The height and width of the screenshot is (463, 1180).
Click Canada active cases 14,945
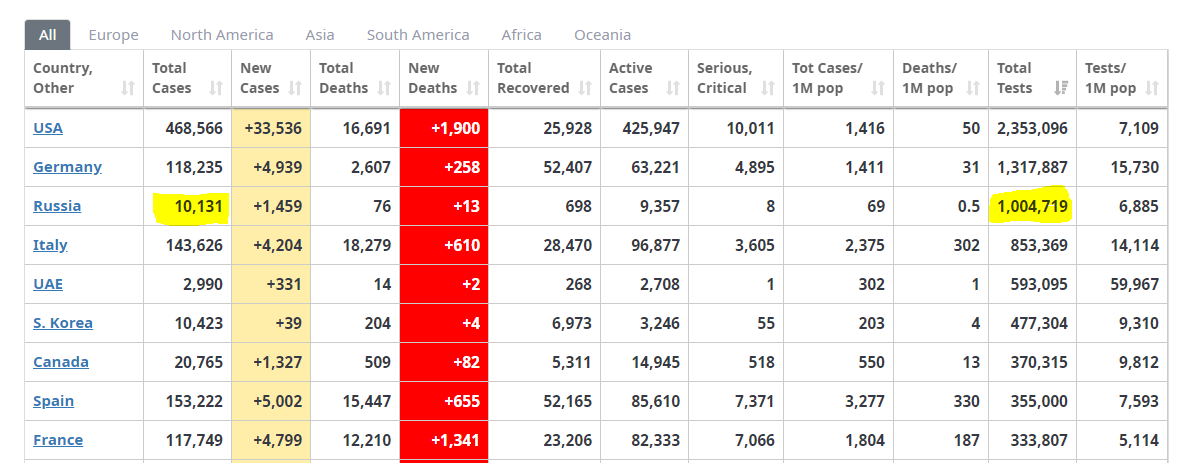(655, 363)
